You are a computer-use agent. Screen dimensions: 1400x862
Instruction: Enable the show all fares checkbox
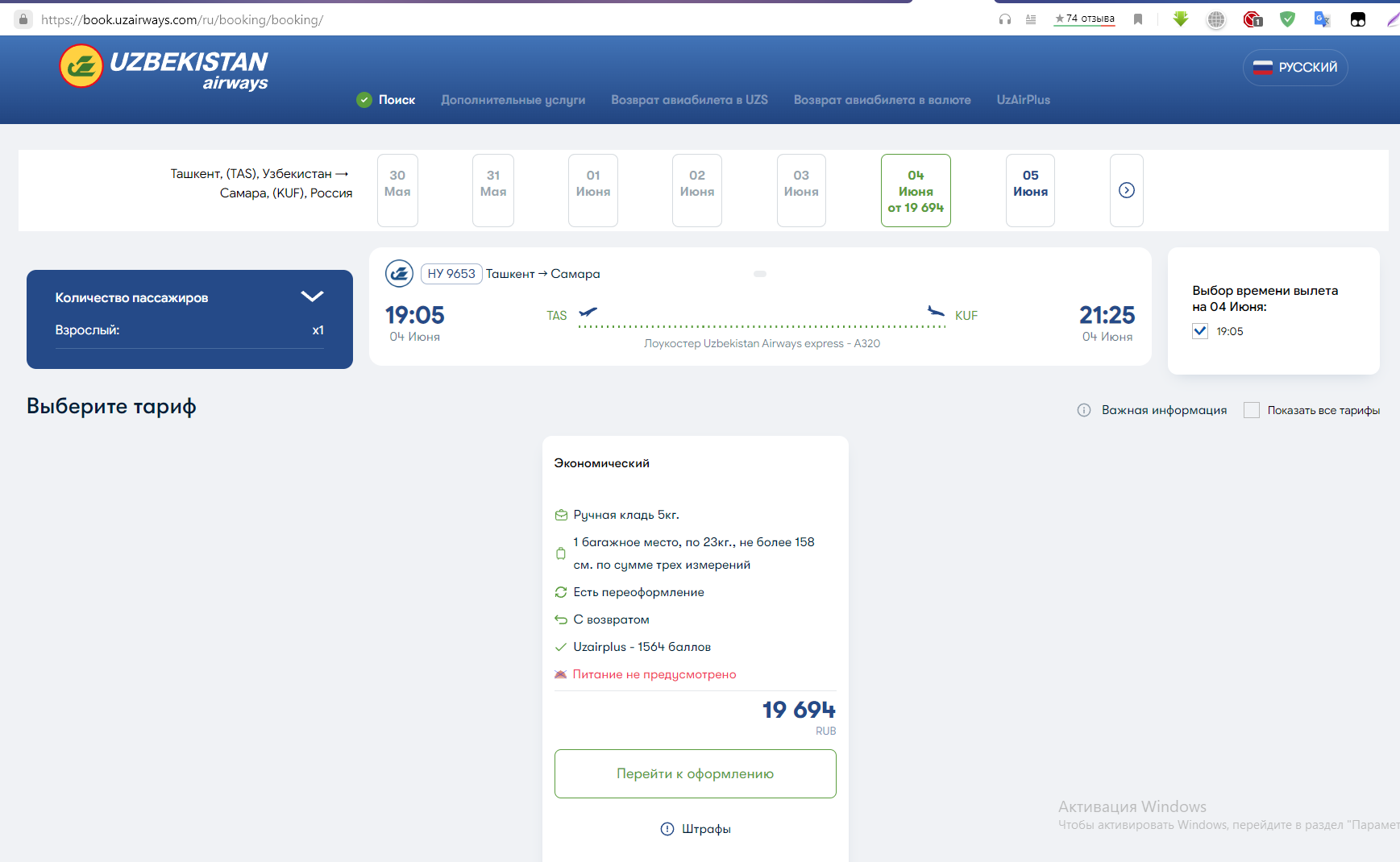click(1251, 410)
